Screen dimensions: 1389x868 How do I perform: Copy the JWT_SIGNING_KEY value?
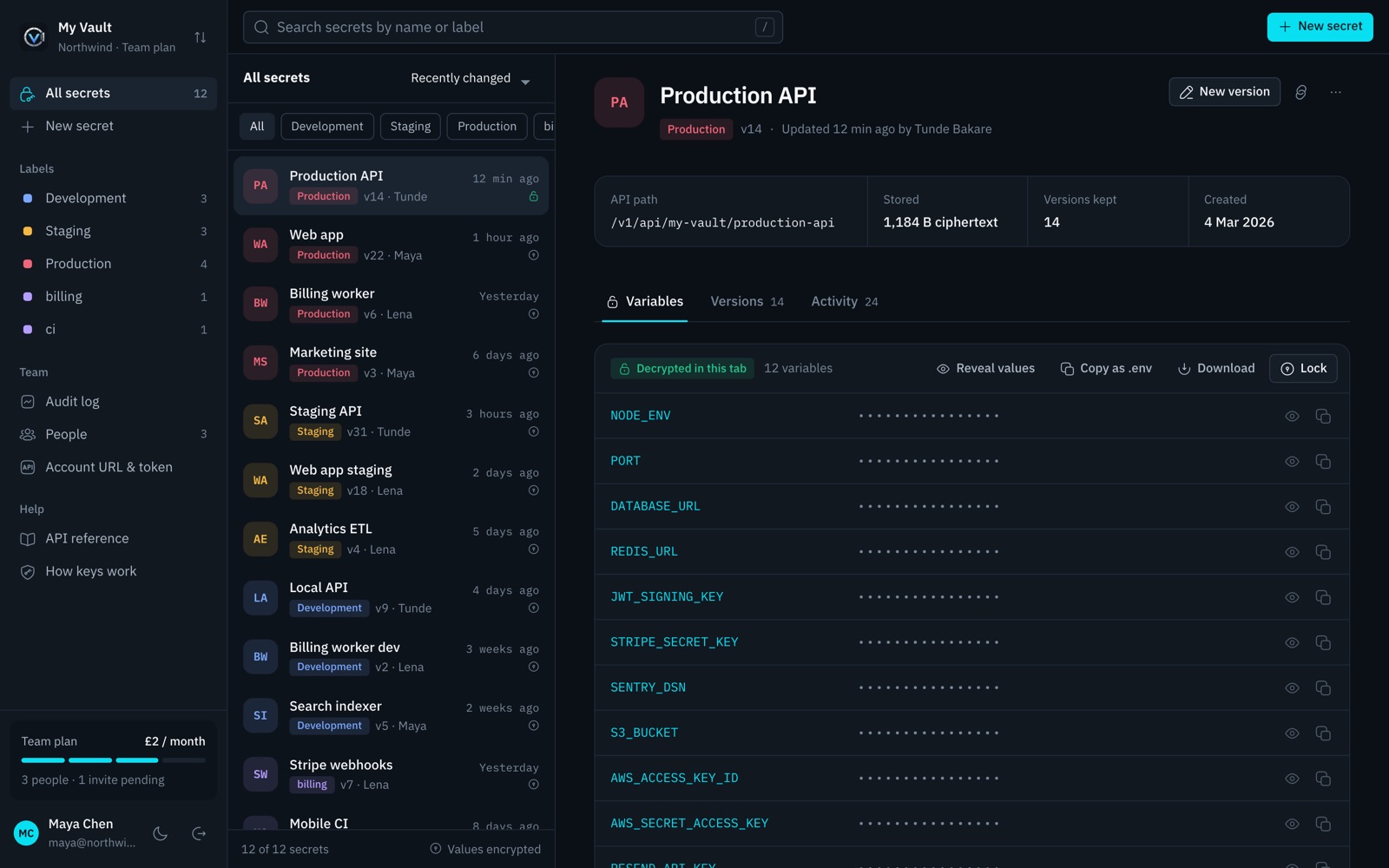1323,597
